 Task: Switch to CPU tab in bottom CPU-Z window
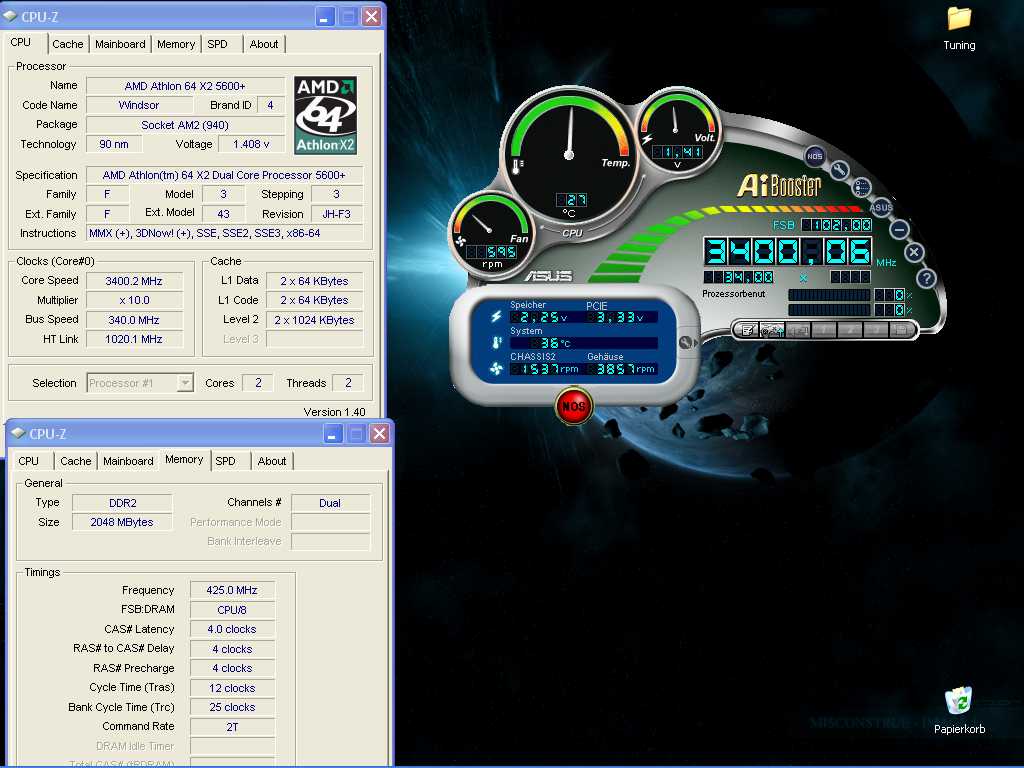tap(28, 460)
